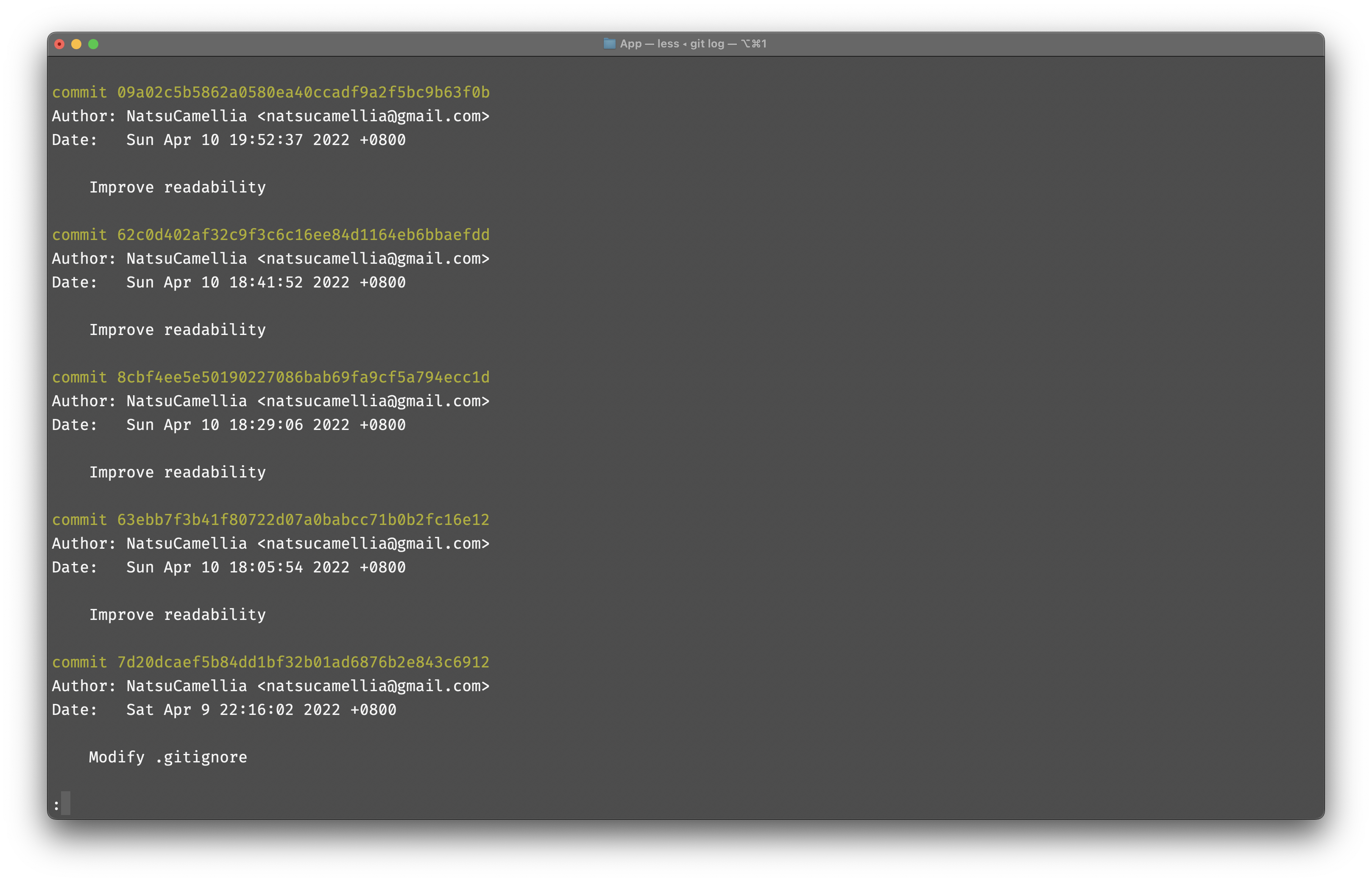
Task: Click the window title 'App — less ◂ git log'
Action: (672, 44)
